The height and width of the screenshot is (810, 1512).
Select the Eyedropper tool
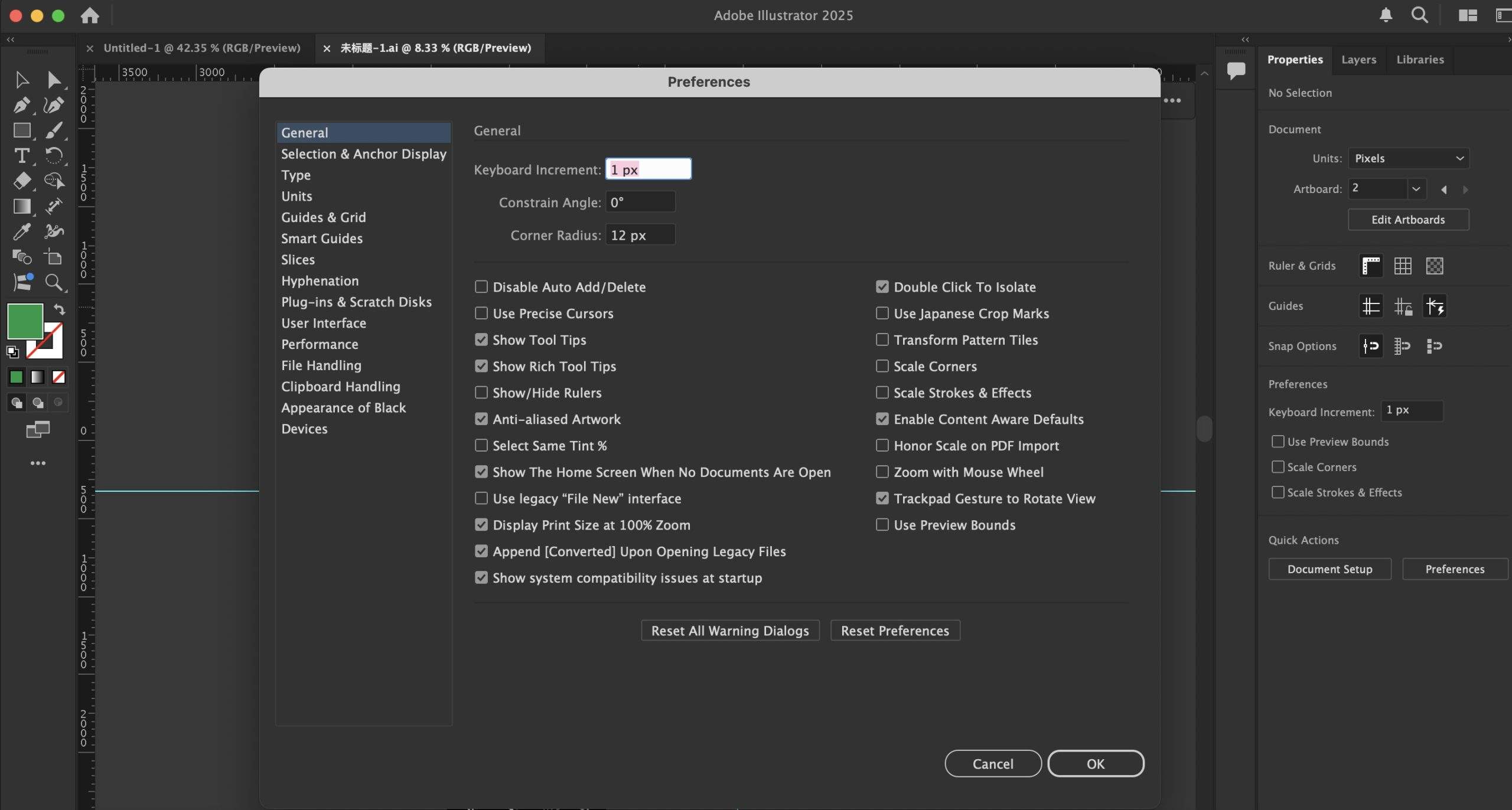pos(21,231)
